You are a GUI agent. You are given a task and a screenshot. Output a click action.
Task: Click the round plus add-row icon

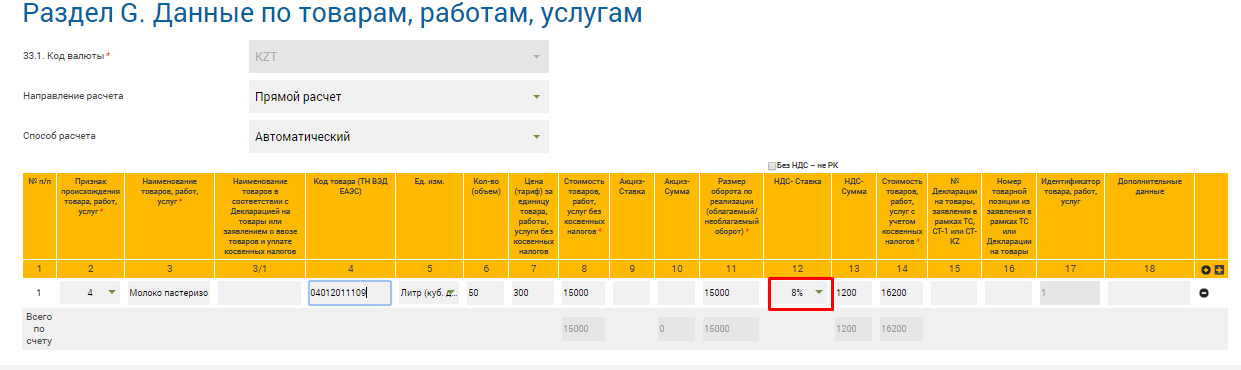pos(1205,271)
